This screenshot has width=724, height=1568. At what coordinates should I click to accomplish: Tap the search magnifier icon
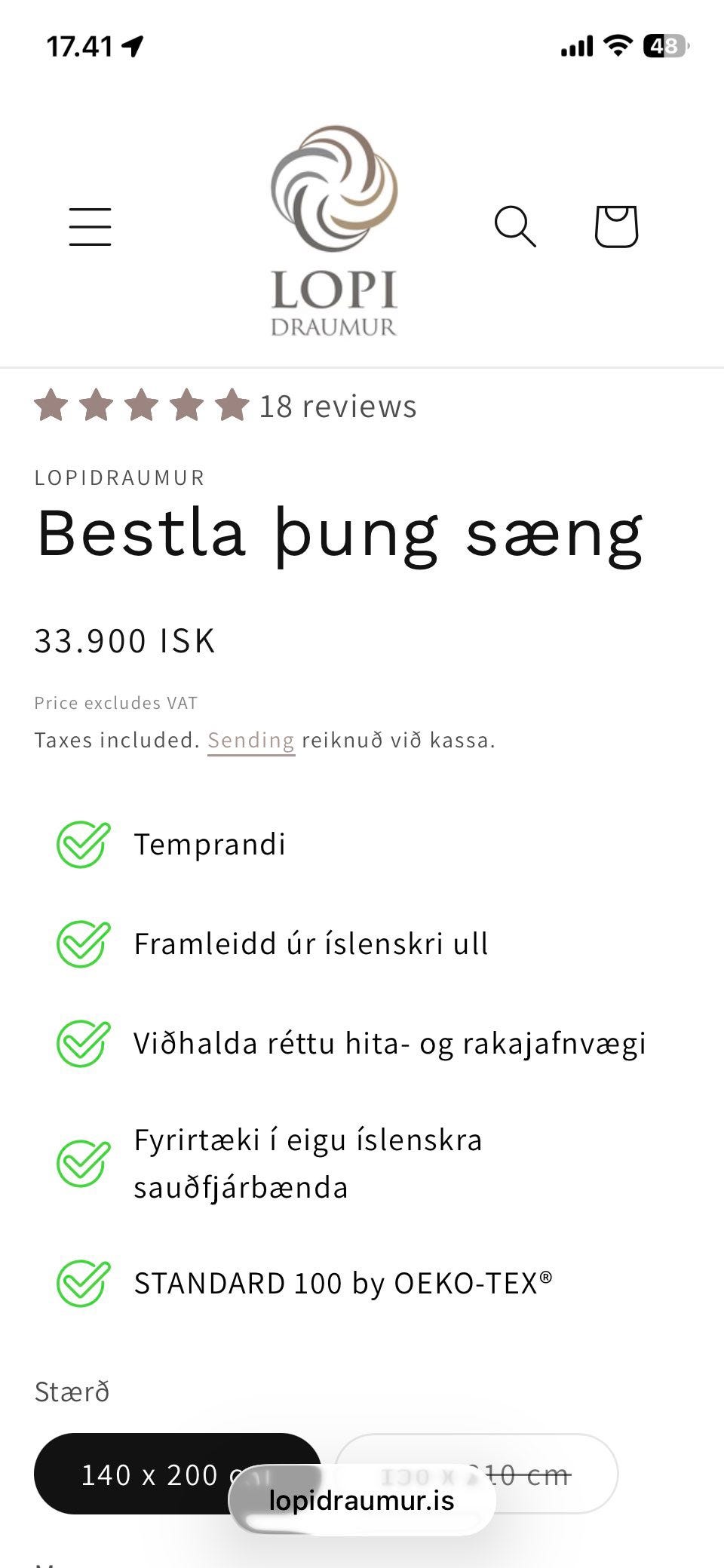click(515, 226)
